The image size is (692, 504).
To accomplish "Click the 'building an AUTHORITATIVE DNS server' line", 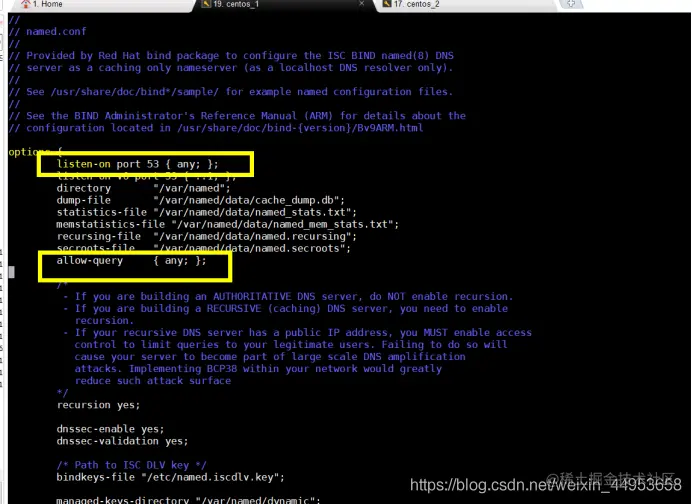I will 288,297.
